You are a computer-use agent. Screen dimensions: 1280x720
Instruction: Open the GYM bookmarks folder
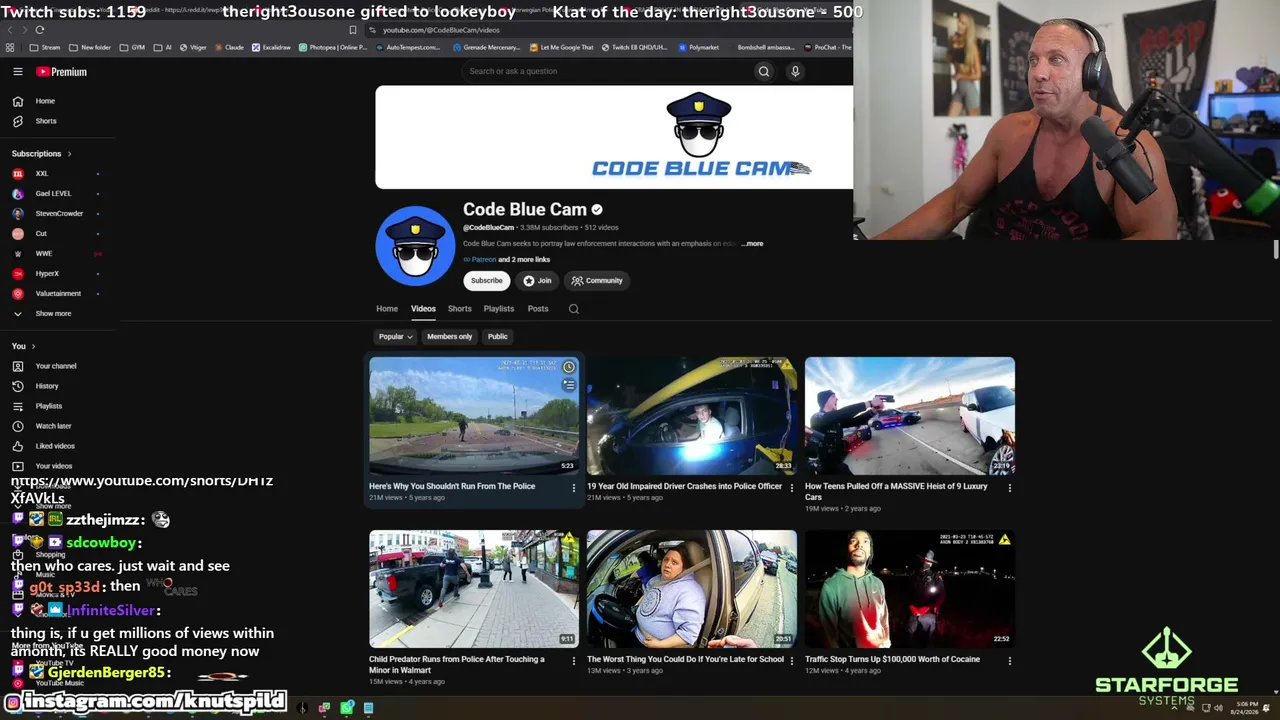tap(132, 47)
